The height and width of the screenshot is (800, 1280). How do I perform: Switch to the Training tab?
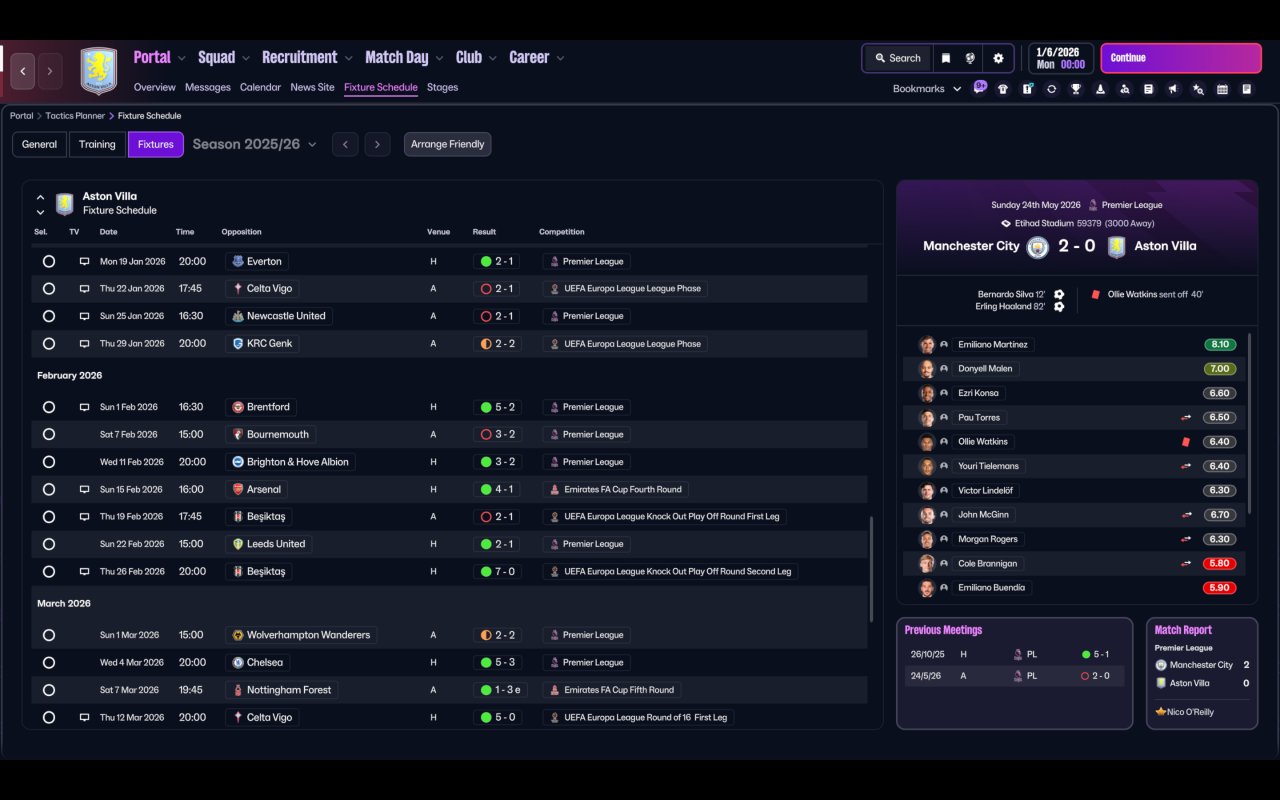97,145
